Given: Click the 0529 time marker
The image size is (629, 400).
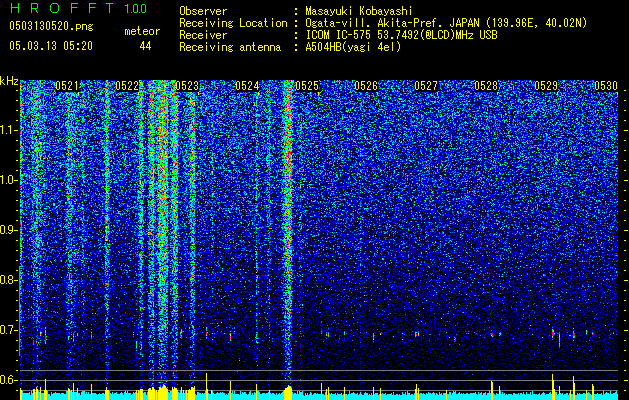Looking at the screenshot, I should pyautogui.click(x=546, y=86).
